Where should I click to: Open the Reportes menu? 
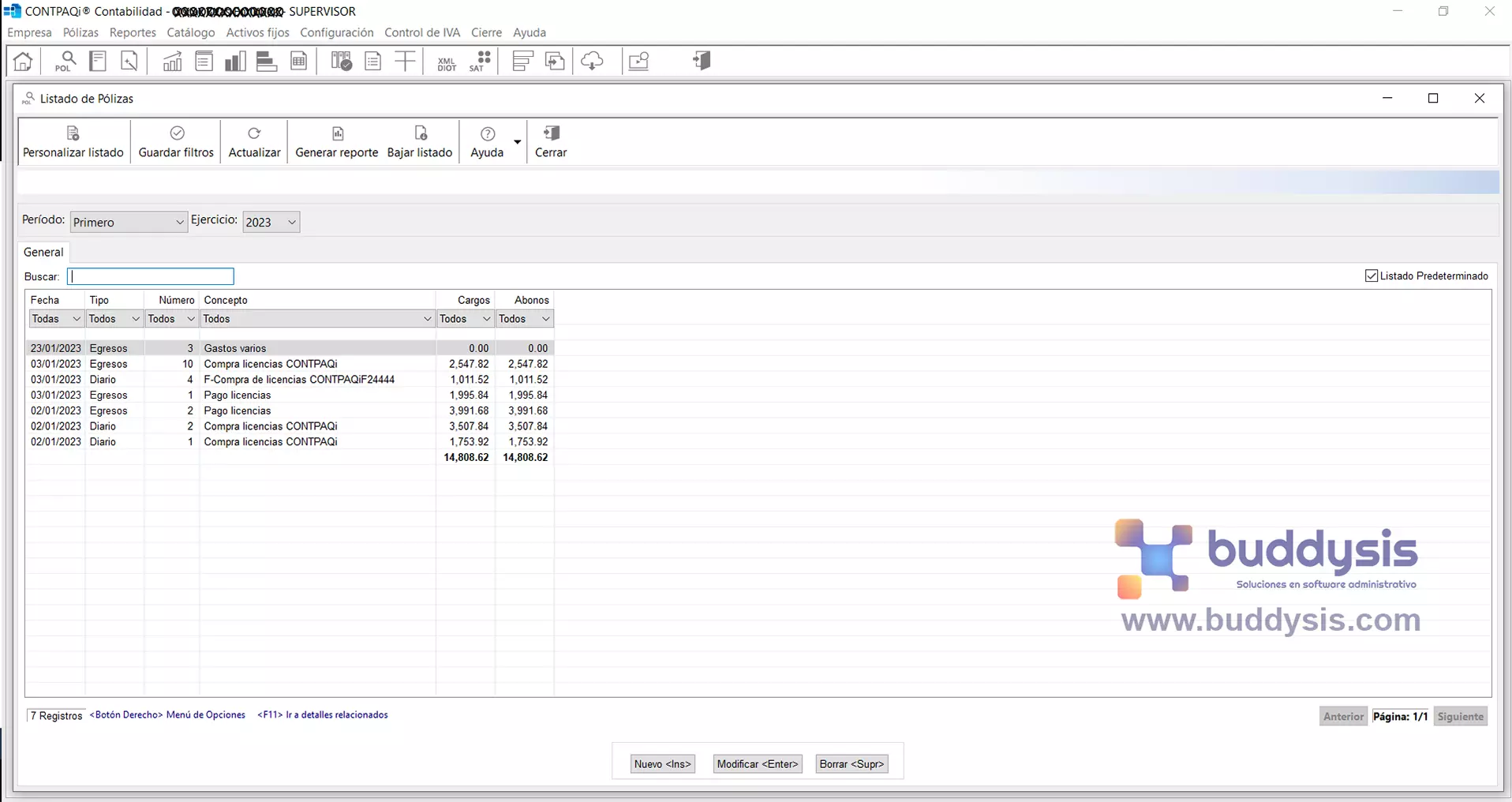[x=133, y=32]
